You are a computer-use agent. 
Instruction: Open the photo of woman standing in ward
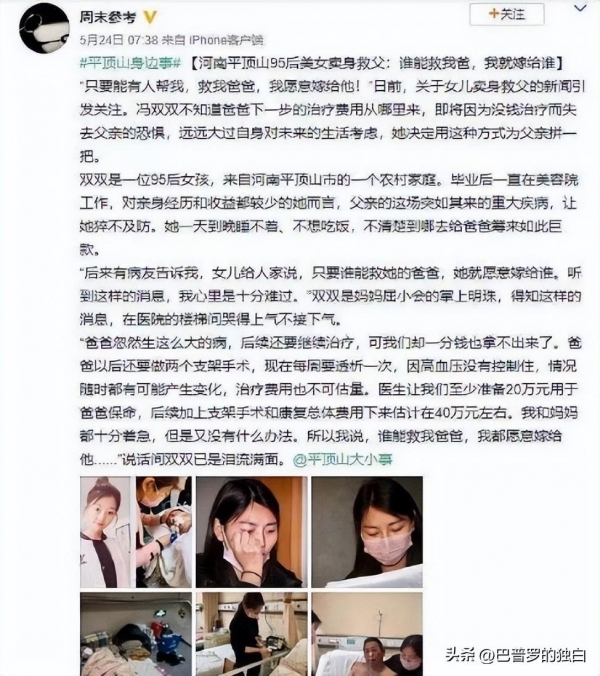point(252,634)
